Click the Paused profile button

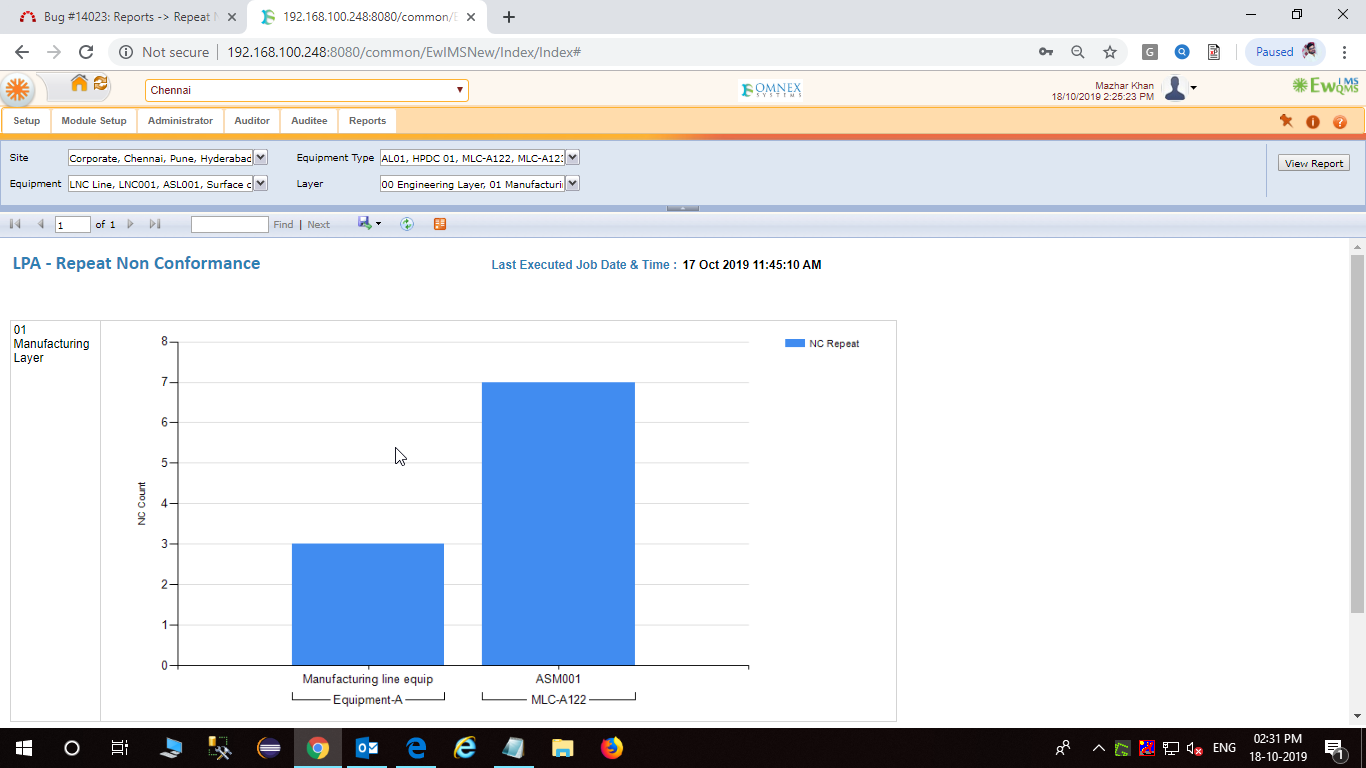click(1285, 52)
